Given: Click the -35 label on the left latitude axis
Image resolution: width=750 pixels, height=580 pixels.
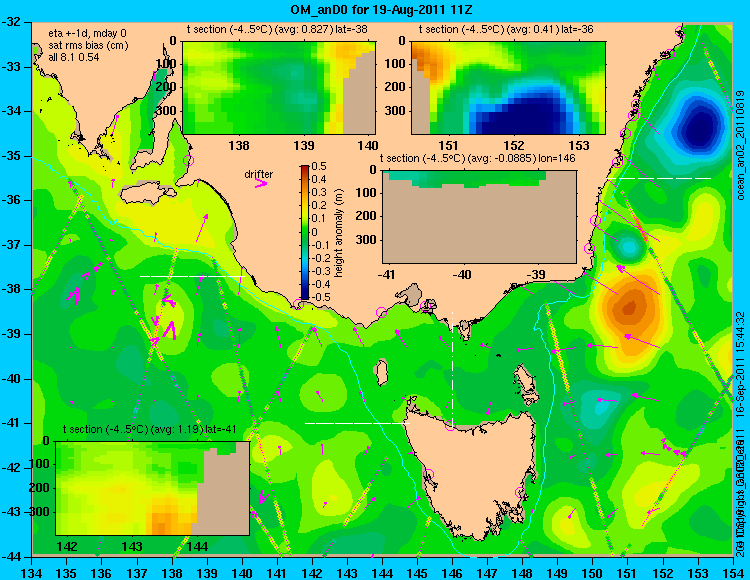Looking at the screenshot, I should pyautogui.click(x=12, y=156).
